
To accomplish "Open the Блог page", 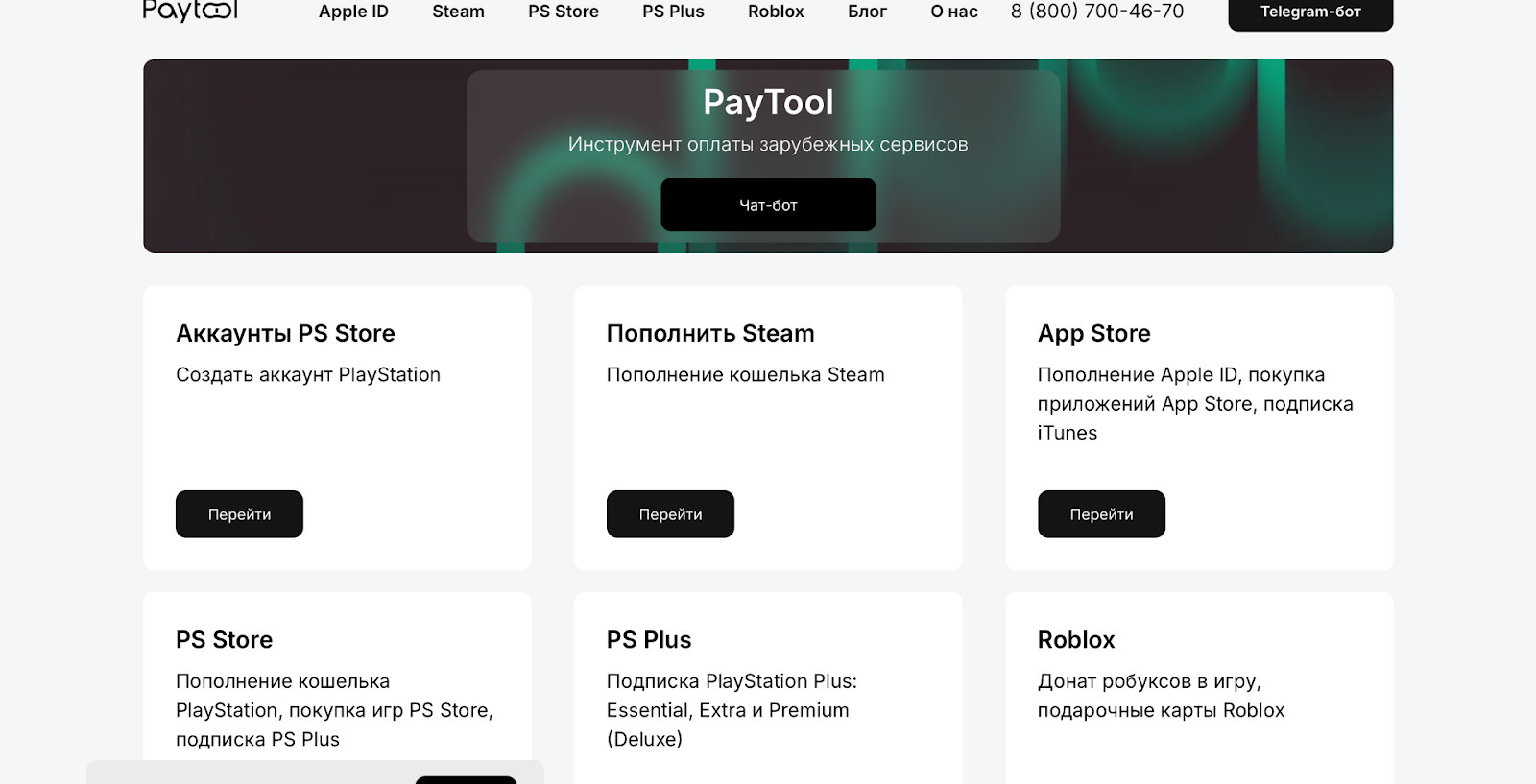I will pos(867,12).
